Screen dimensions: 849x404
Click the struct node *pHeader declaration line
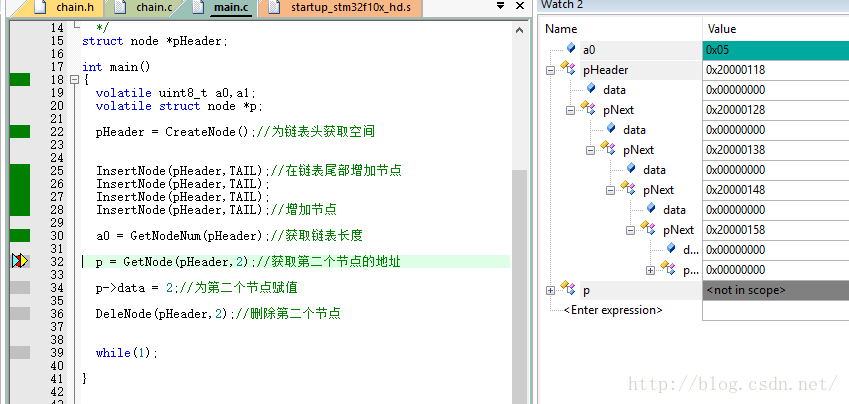tap(155, 41)
